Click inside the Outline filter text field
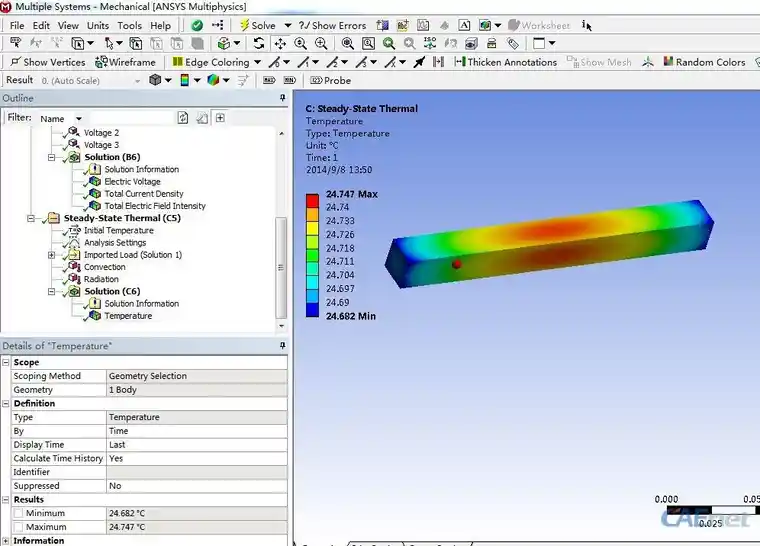 coord(131,118)
